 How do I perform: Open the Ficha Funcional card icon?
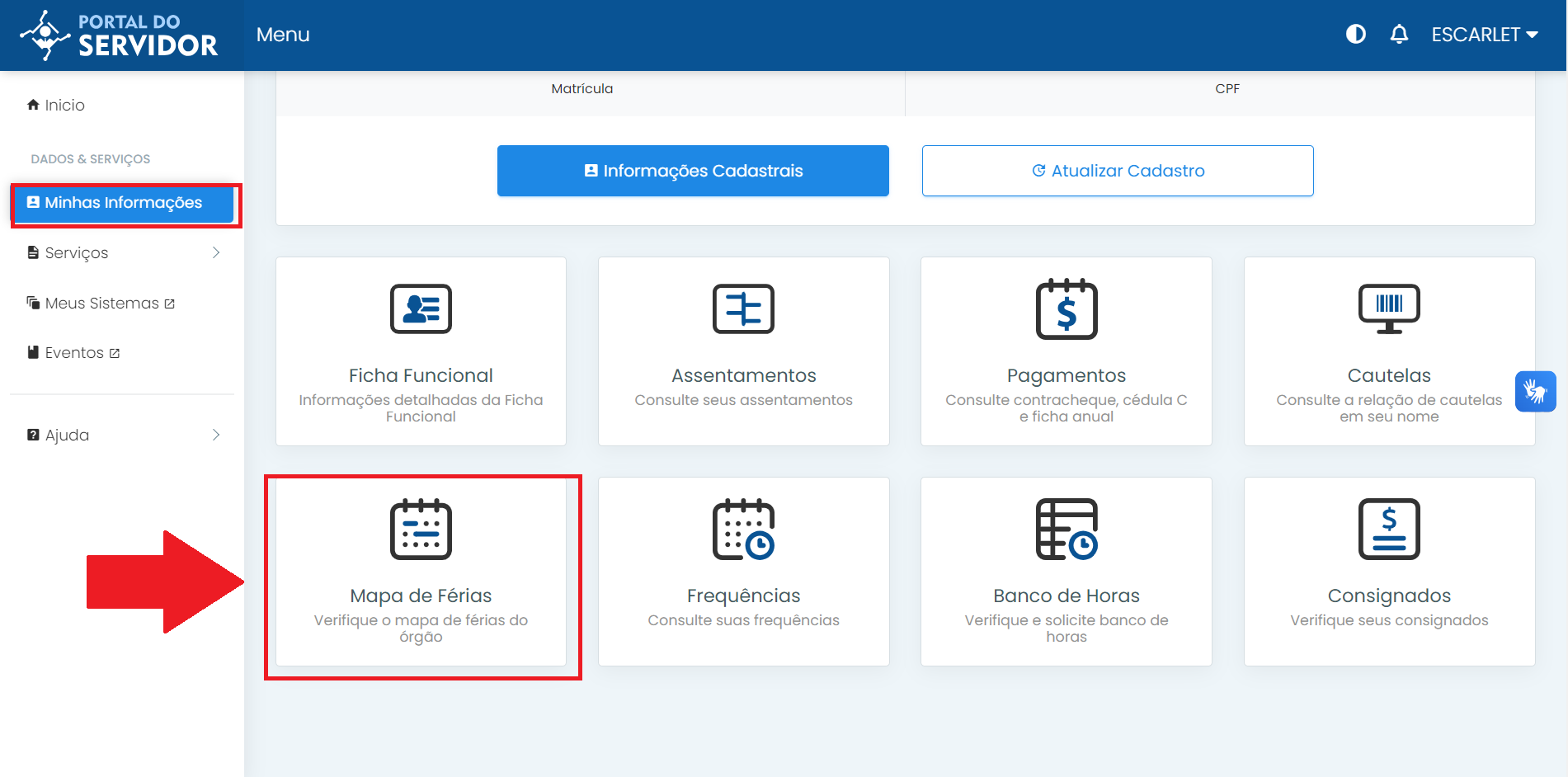click(x=421, y=309)
